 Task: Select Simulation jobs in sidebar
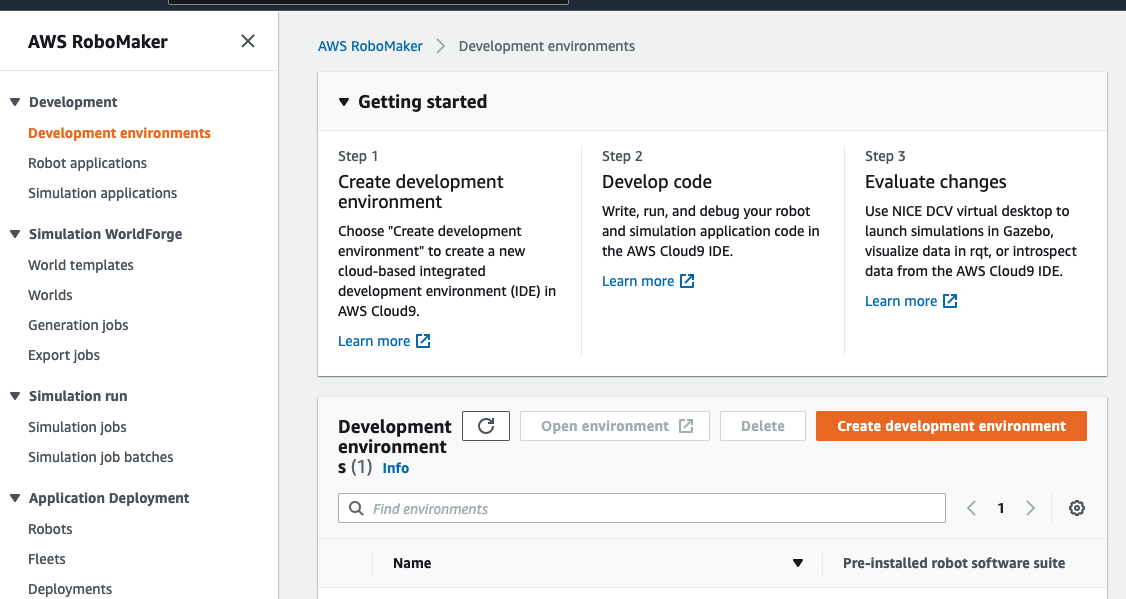click(77, 427)
